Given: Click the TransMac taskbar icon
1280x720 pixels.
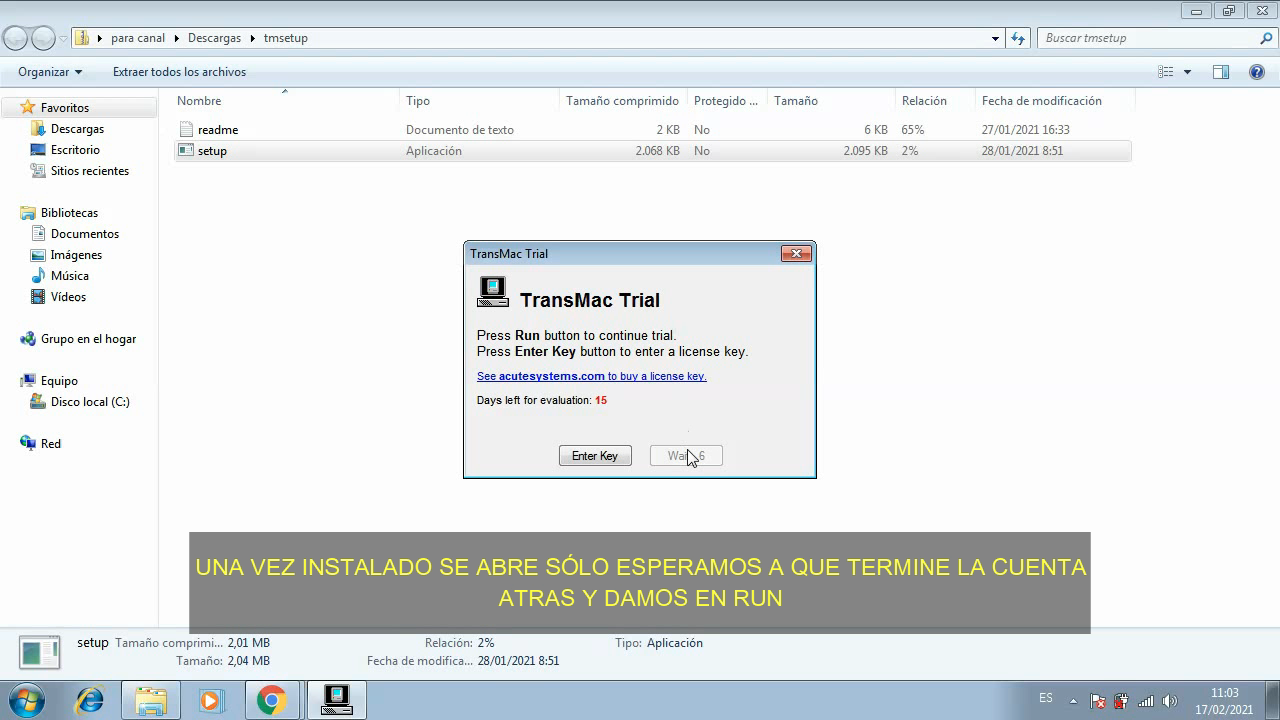Looking at the screenshot, I should [335, 698].
